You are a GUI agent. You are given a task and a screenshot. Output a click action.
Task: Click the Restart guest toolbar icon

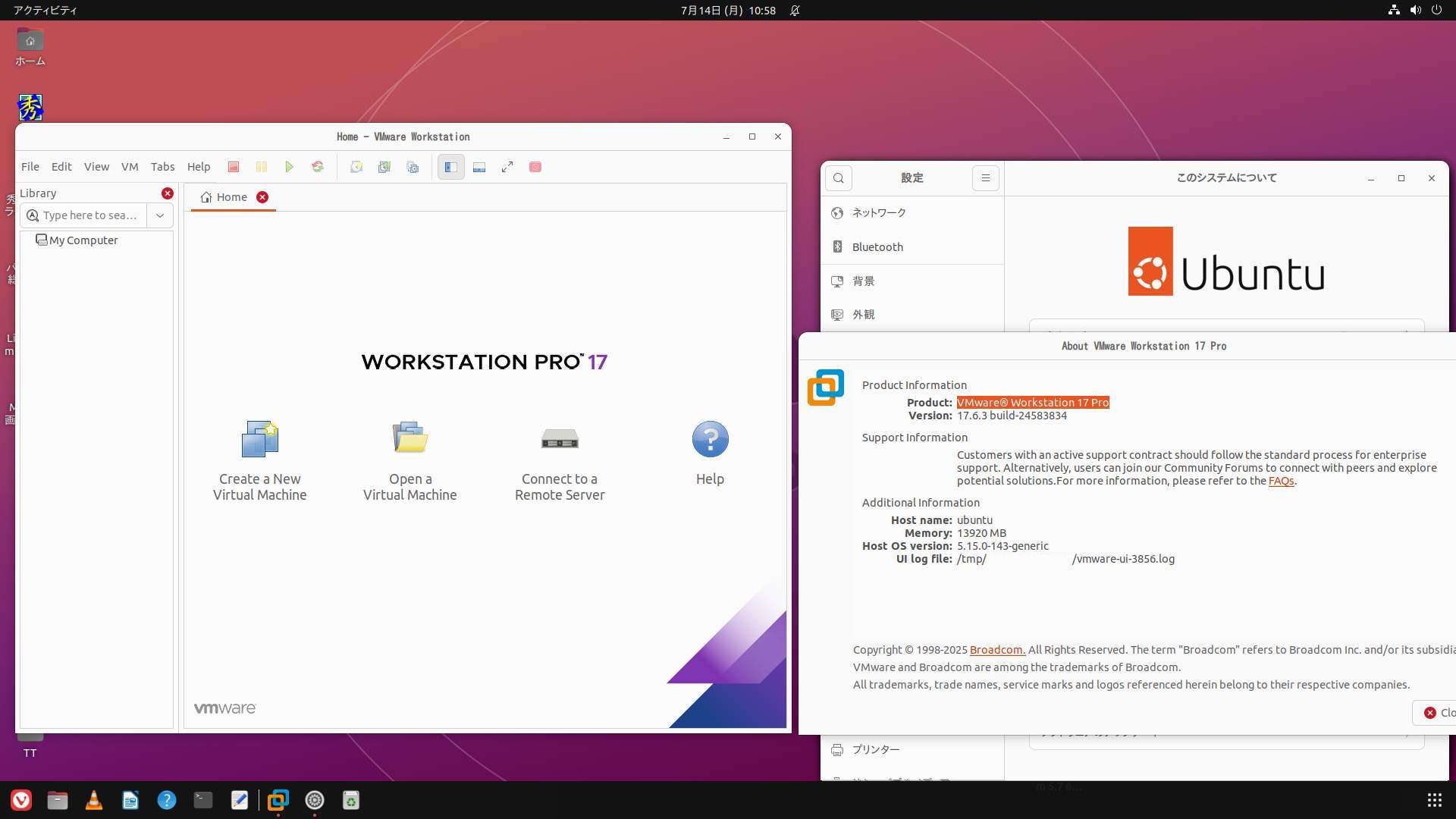pos(318,167)
